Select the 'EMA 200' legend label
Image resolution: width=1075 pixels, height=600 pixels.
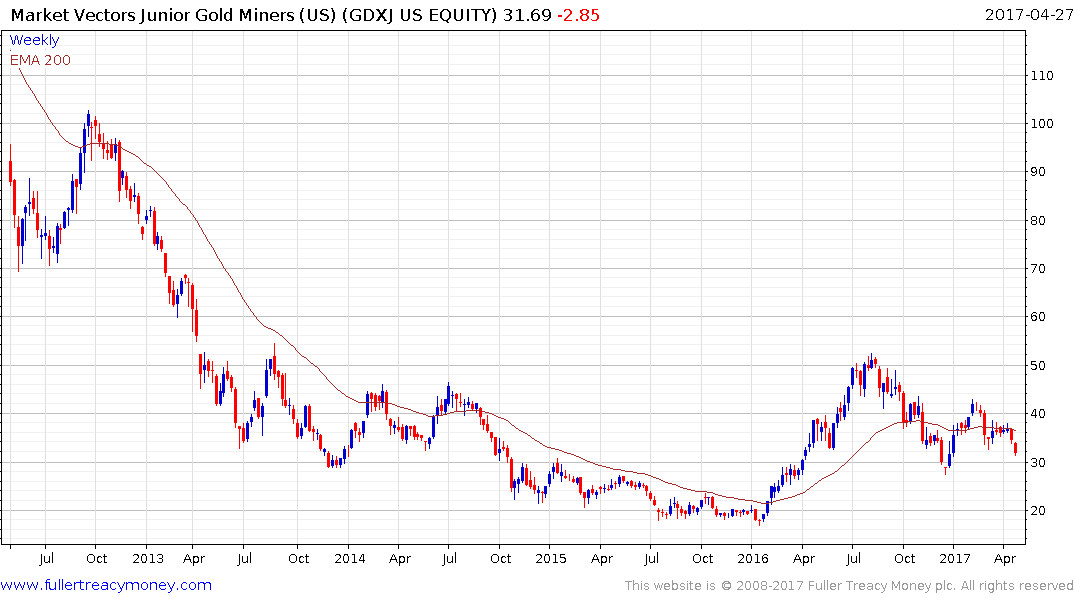40,60
